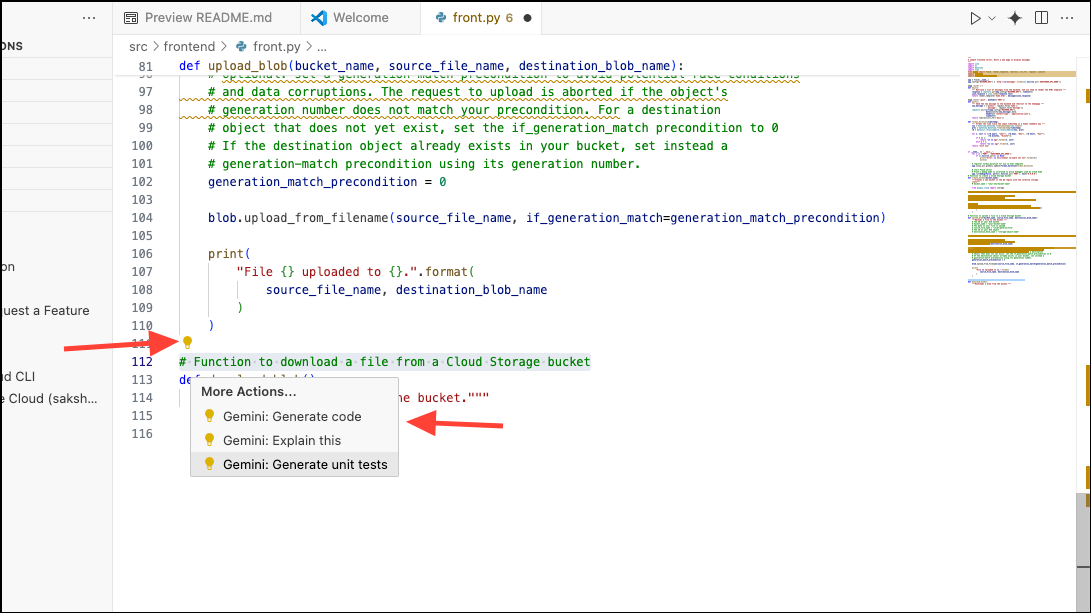Click line number 116 in gutter

pyautogui.click(x=142, y=434)
